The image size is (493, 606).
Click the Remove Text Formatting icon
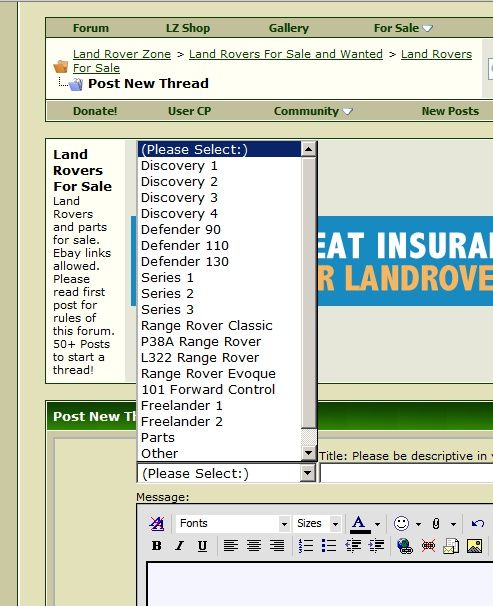click(x=156, y=523)
